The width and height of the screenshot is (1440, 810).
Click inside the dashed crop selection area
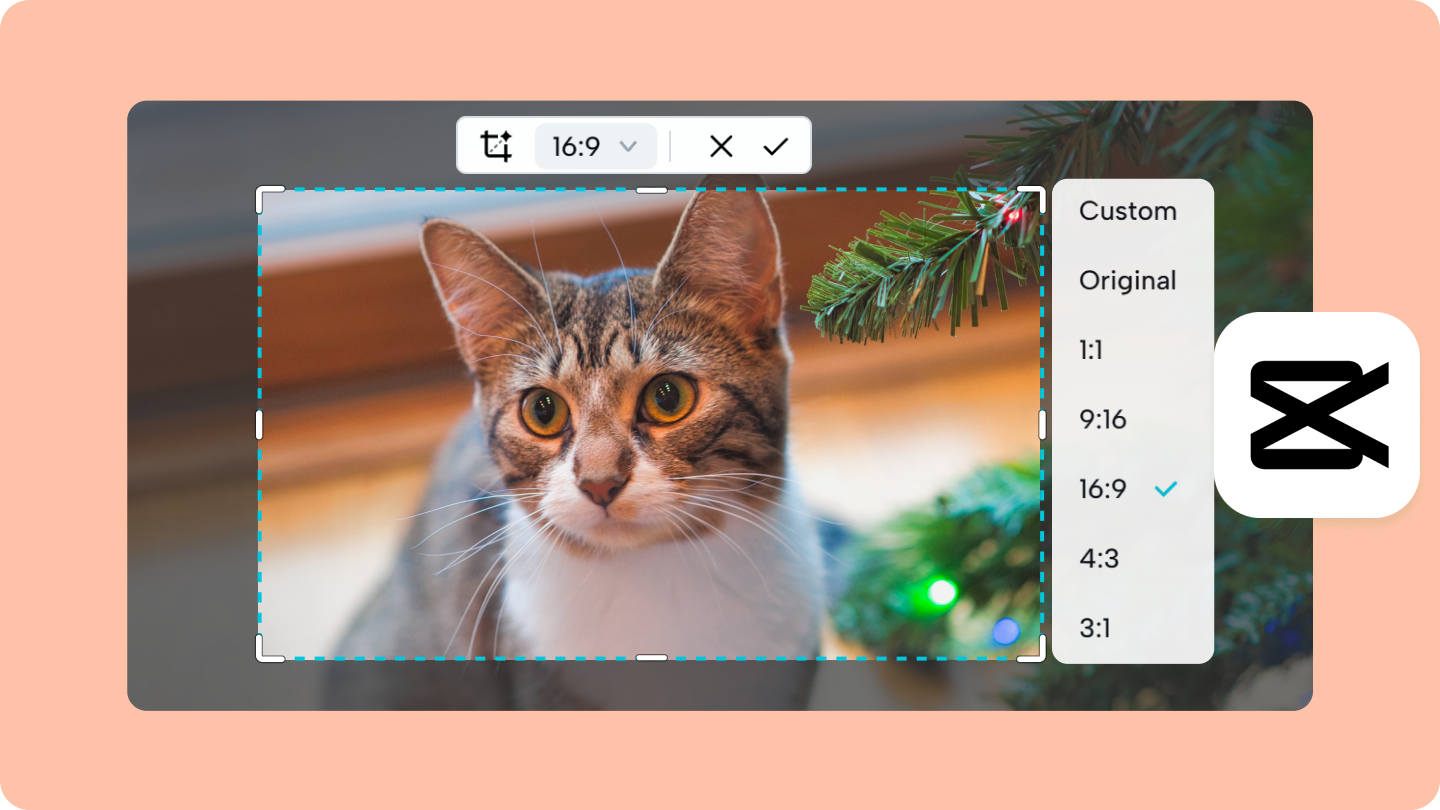[x=650, y=420]
